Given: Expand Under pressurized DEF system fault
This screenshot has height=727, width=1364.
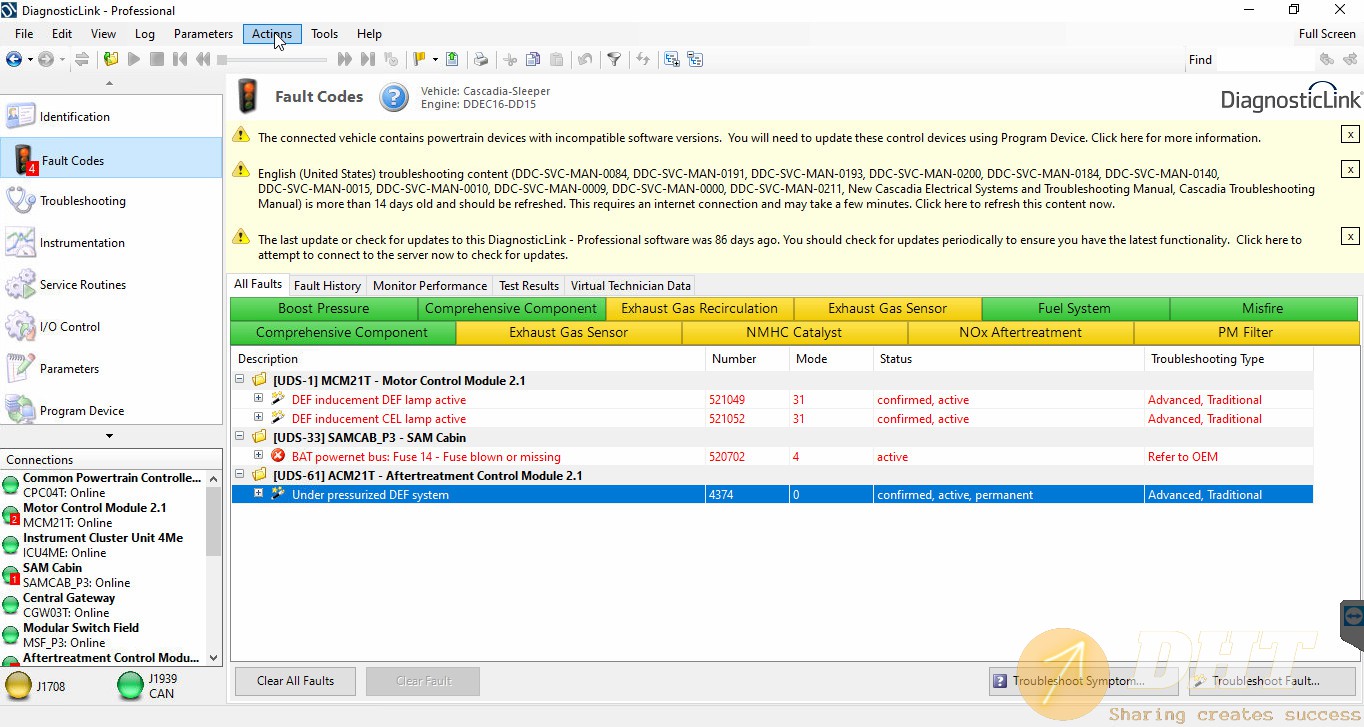Looking at the screenshot, I should tap(258, 494).
